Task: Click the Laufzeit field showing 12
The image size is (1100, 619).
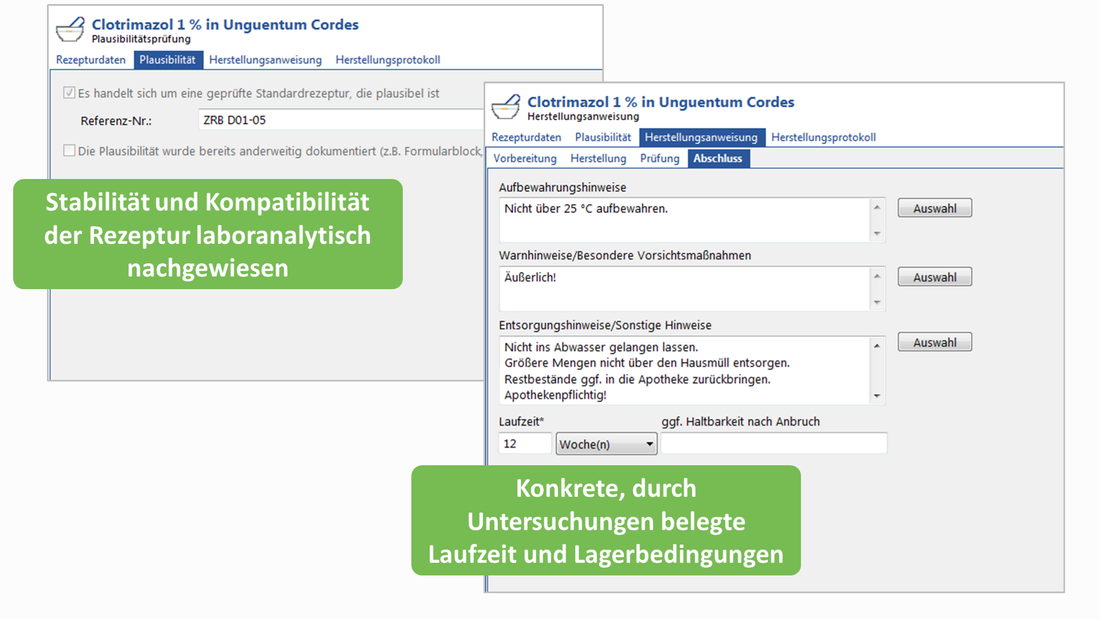Action: pyautogui.click(x=525, y=444)
